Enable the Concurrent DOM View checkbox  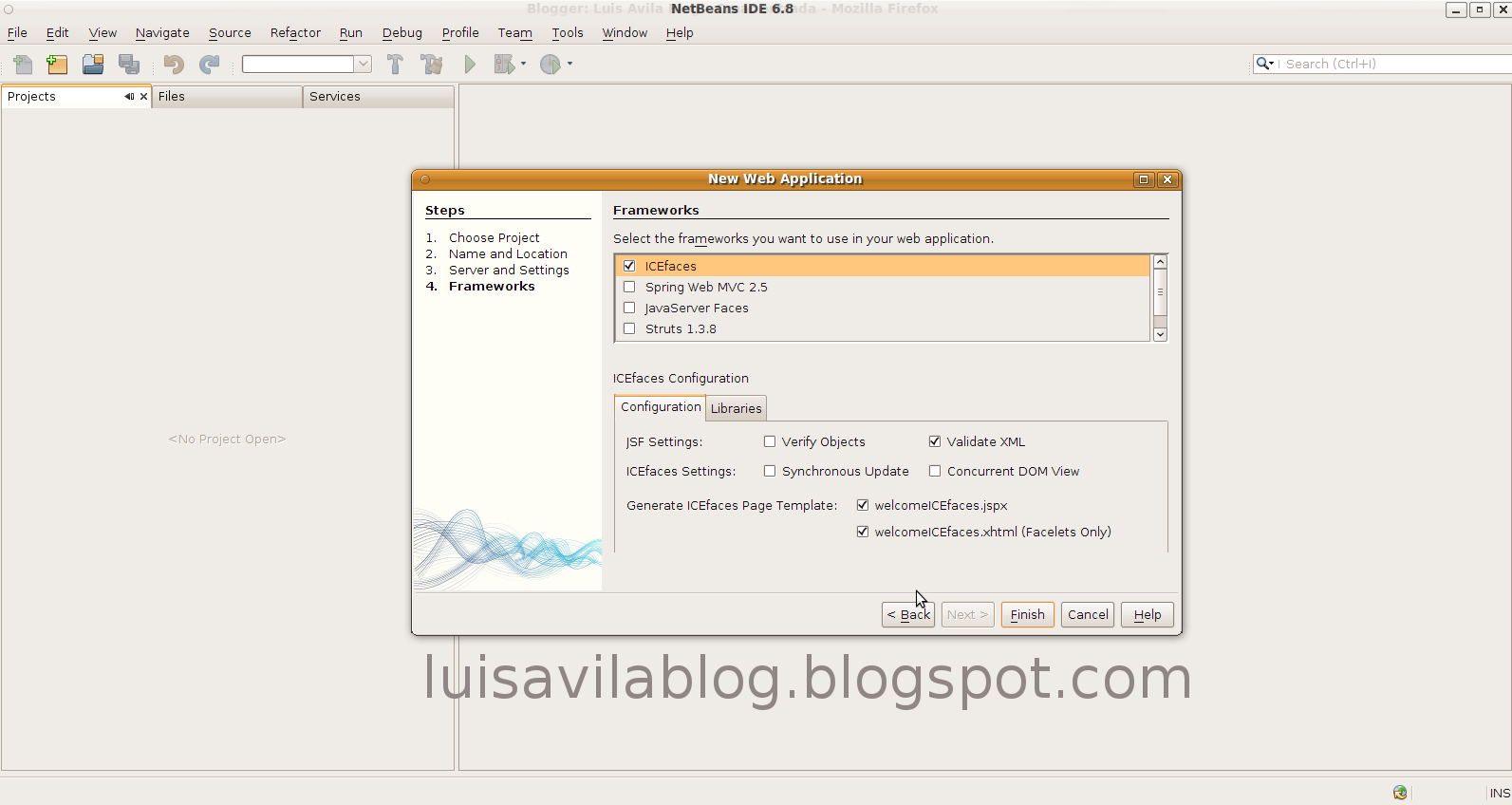[x=935, y=471]
